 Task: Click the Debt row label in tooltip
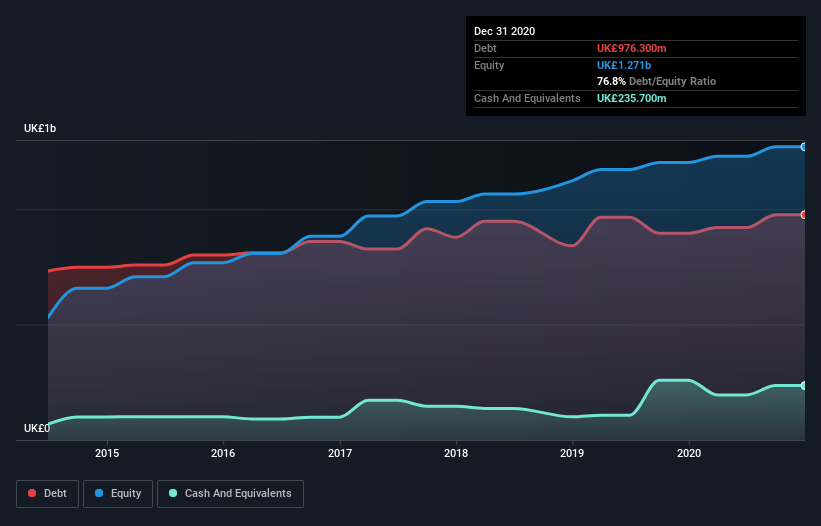point(485,48)
